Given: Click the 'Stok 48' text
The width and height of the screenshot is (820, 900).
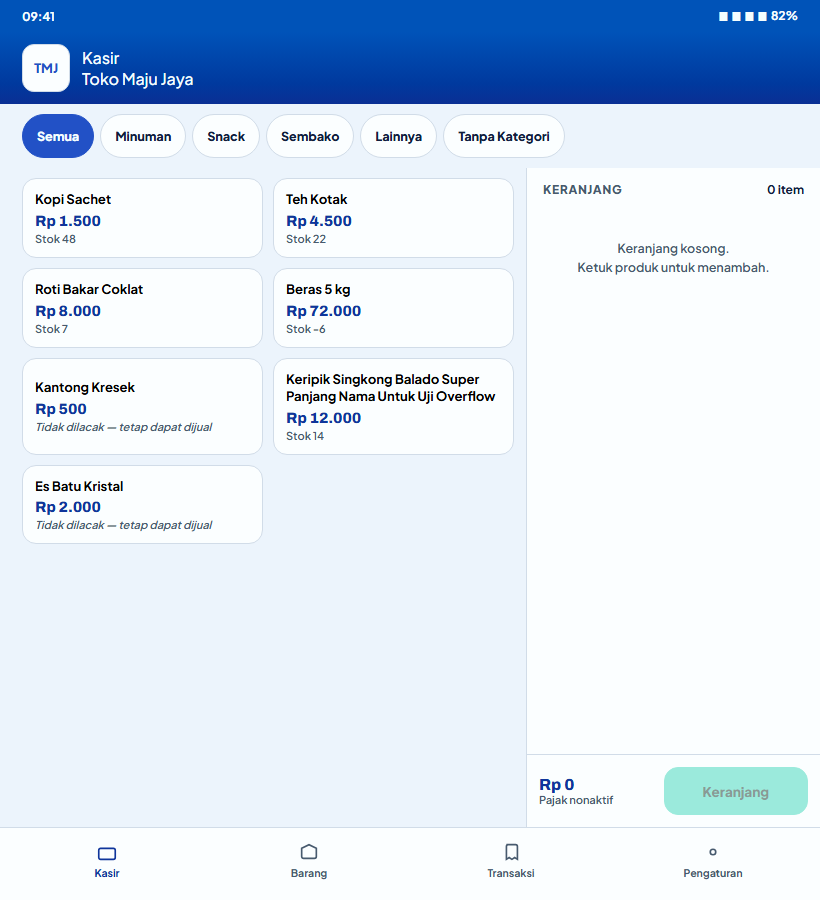Looking at the screenshot, I should point(55,239).
